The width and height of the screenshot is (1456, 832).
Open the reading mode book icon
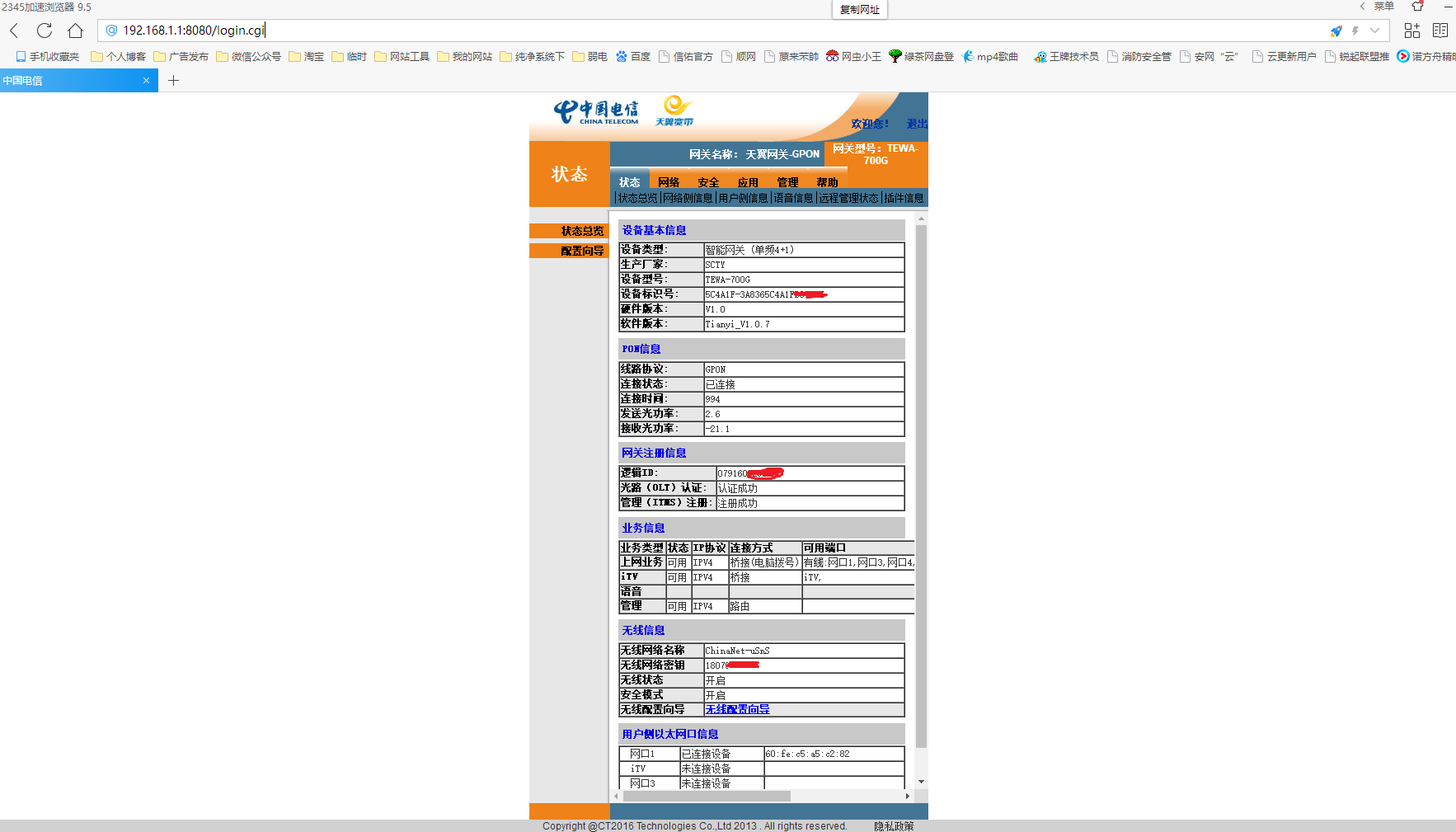1440,31
